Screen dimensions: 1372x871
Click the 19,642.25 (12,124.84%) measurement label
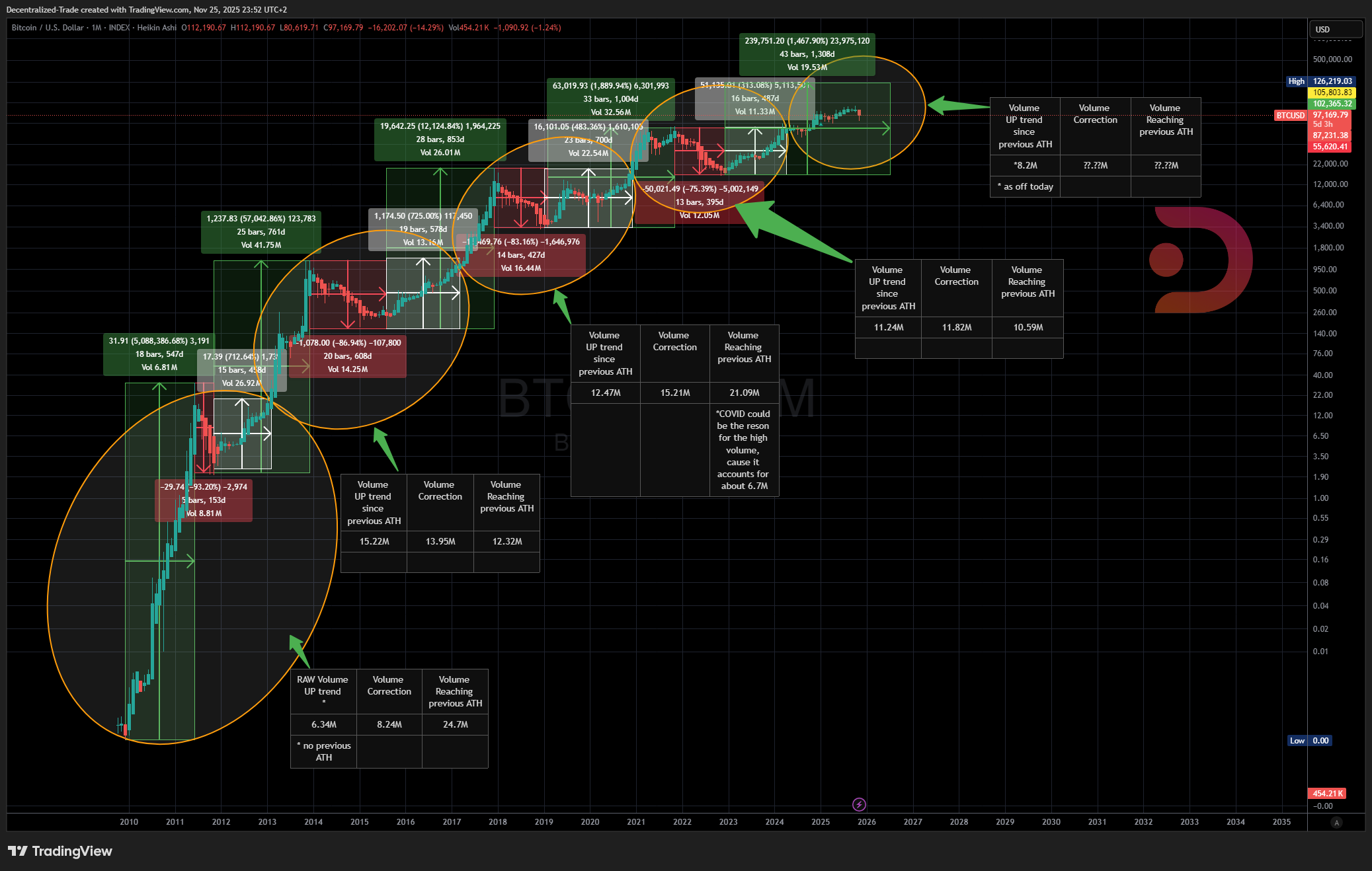[x=440, y=139]
